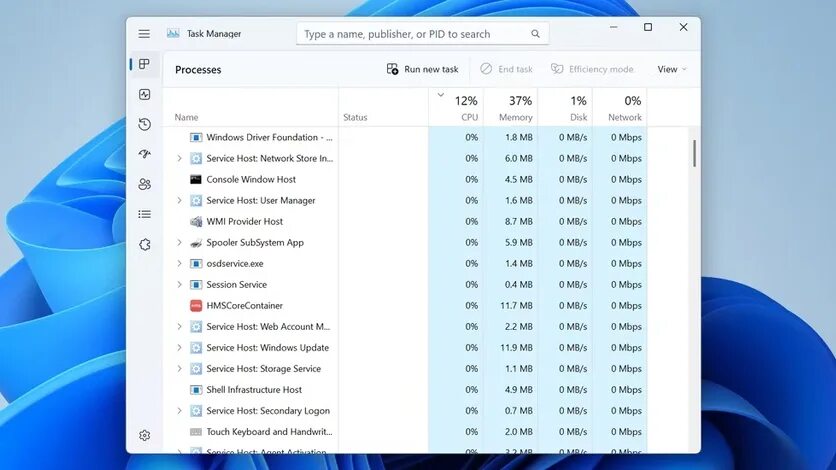Click the Efficiency mode button

[592, 69]
